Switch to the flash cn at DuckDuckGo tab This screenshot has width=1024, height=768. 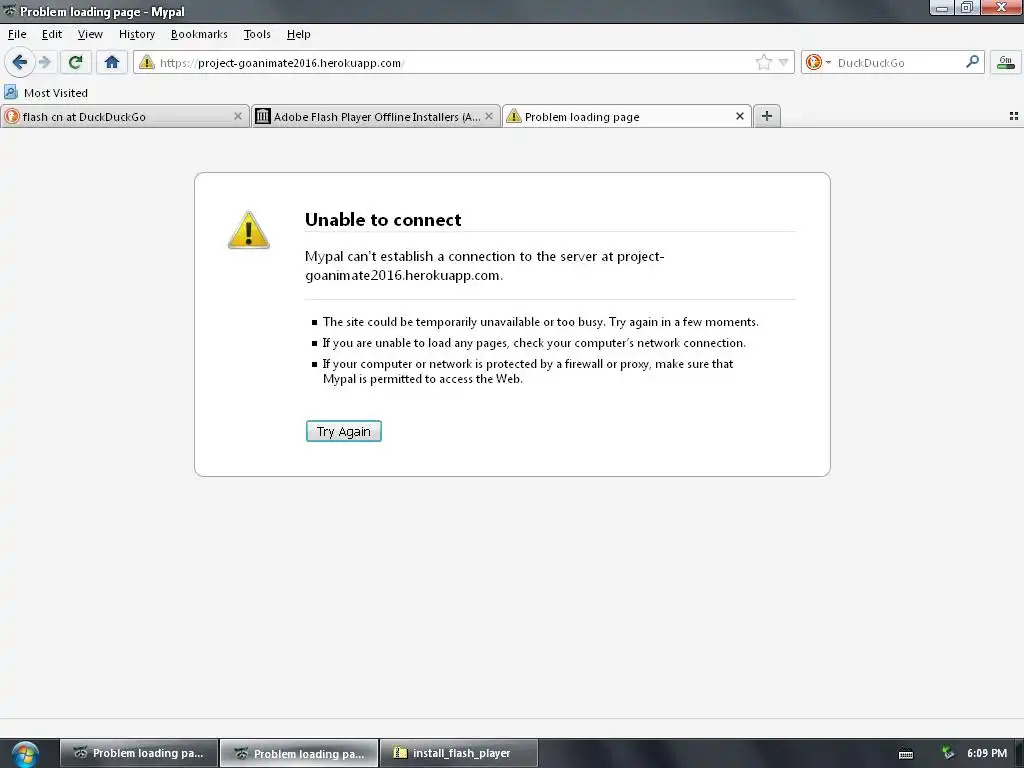pyautogui.click(x=124, y=116)
